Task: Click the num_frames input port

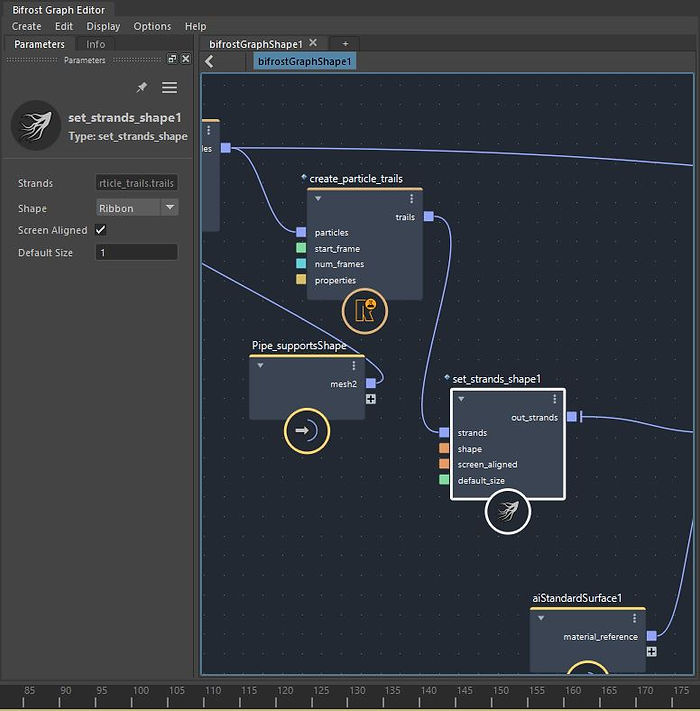Action: tap(301, 263)
